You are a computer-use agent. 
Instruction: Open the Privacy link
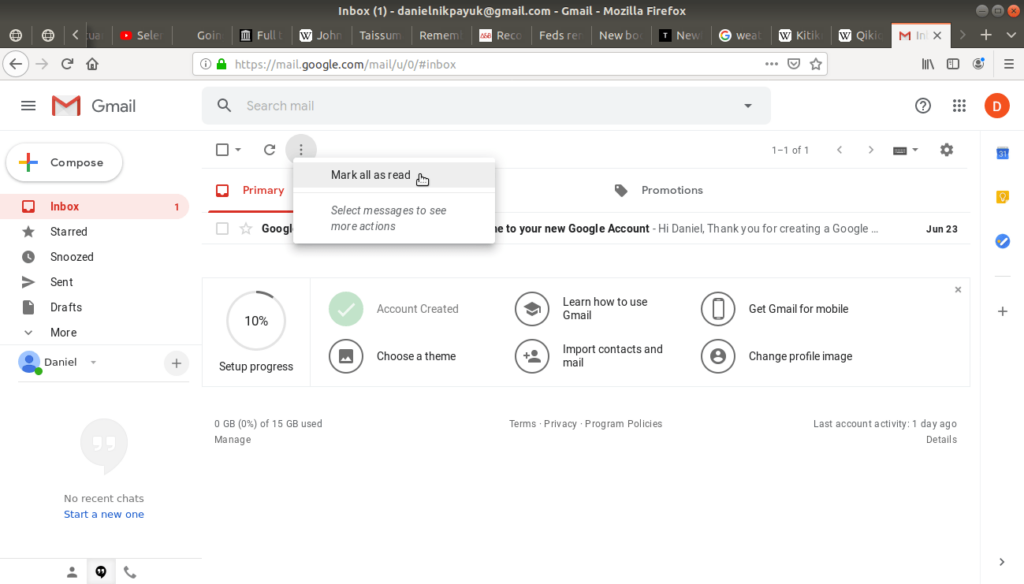pos(560,424)
